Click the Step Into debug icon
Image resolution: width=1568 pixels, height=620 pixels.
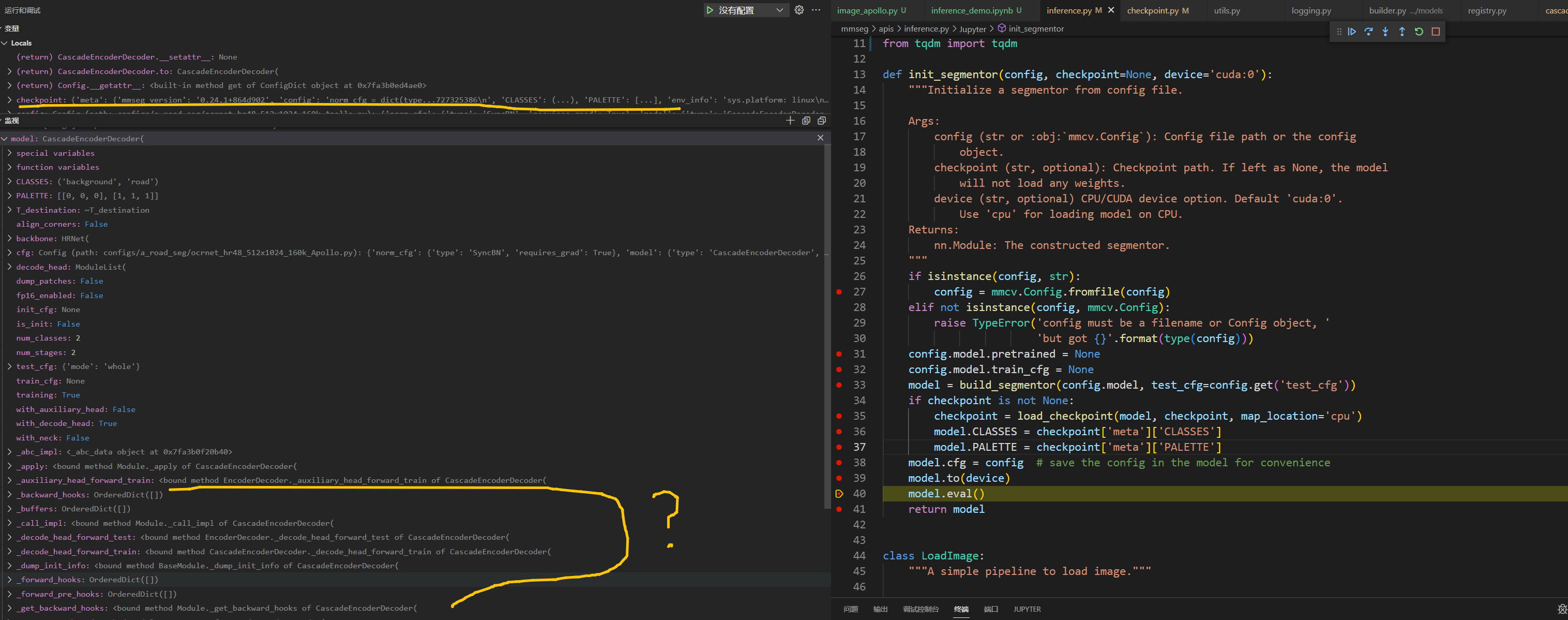[1385, 32]
